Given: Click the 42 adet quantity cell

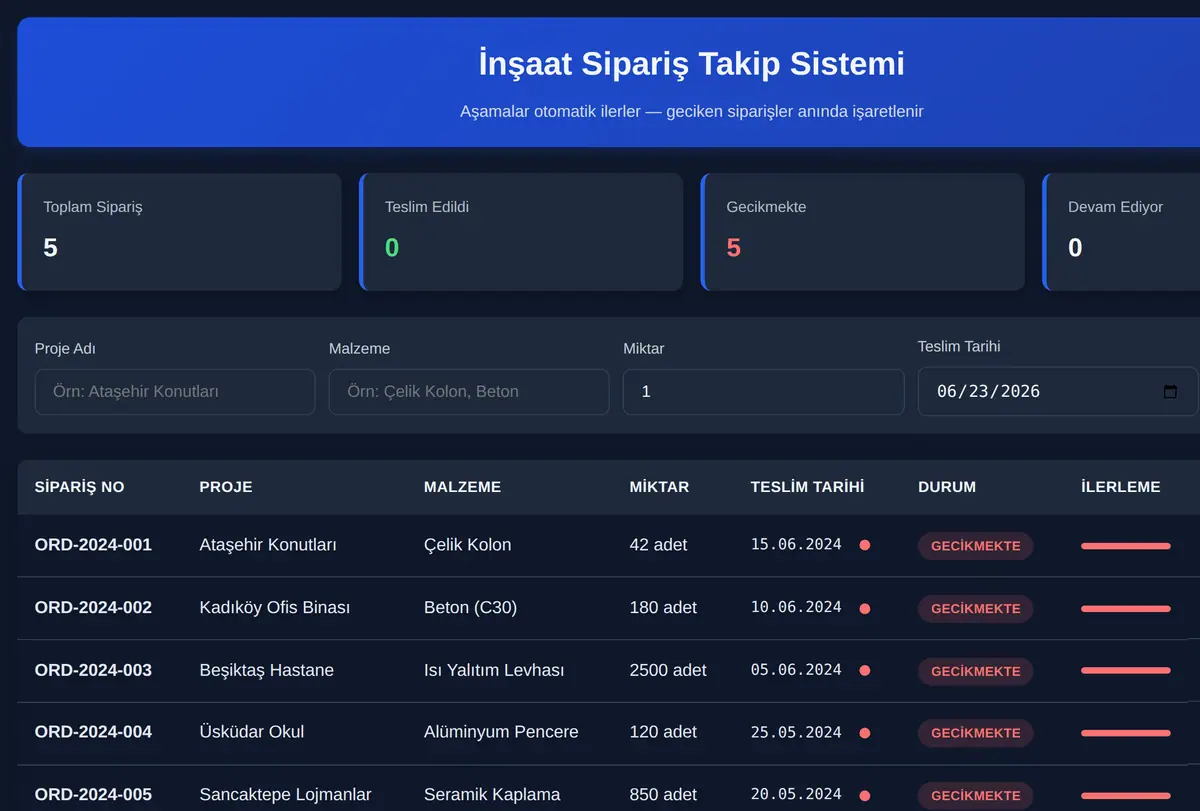Looking at the screenshot, I should point(658,545).
